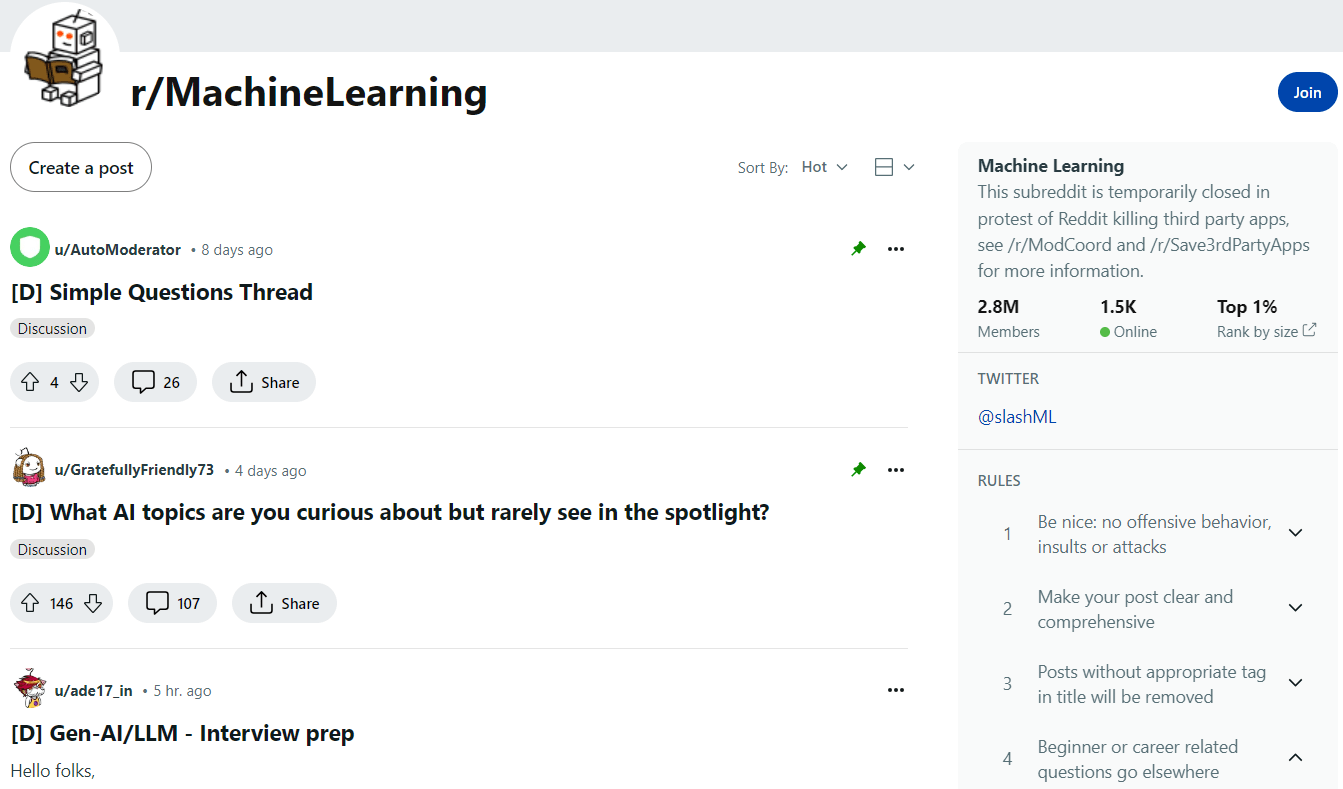1343x789 pixels.
Task: Click the r/MachineLearning robot avatar
Action: pyautogui.click(x=65, y=62)
